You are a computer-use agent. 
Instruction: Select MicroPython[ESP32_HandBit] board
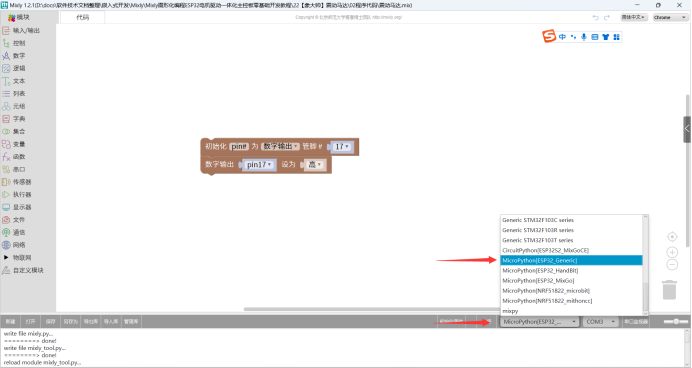click(x=571, y=270)
